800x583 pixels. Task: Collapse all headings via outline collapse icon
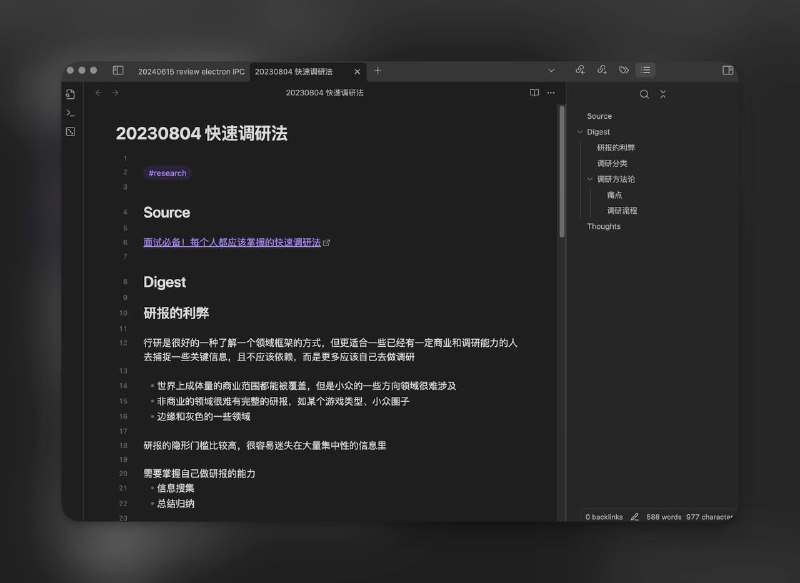(663, 94)
